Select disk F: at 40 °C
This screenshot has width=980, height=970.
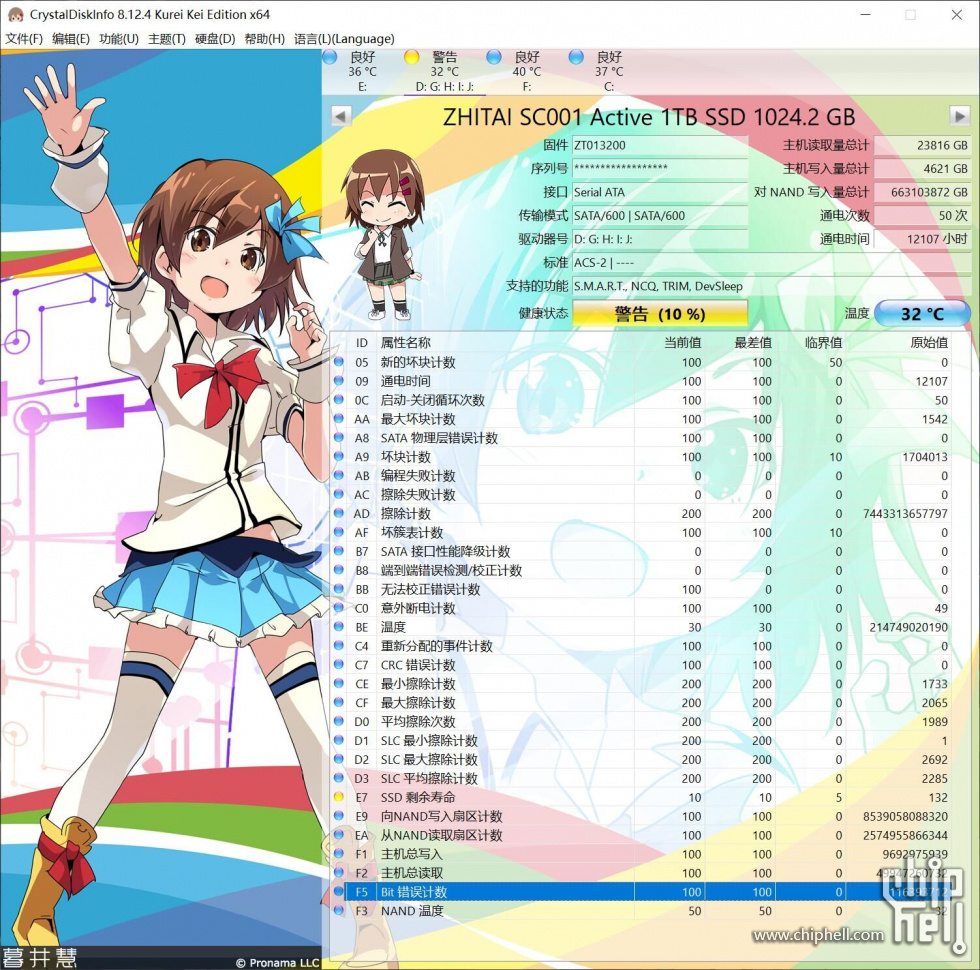coord(527,71)
